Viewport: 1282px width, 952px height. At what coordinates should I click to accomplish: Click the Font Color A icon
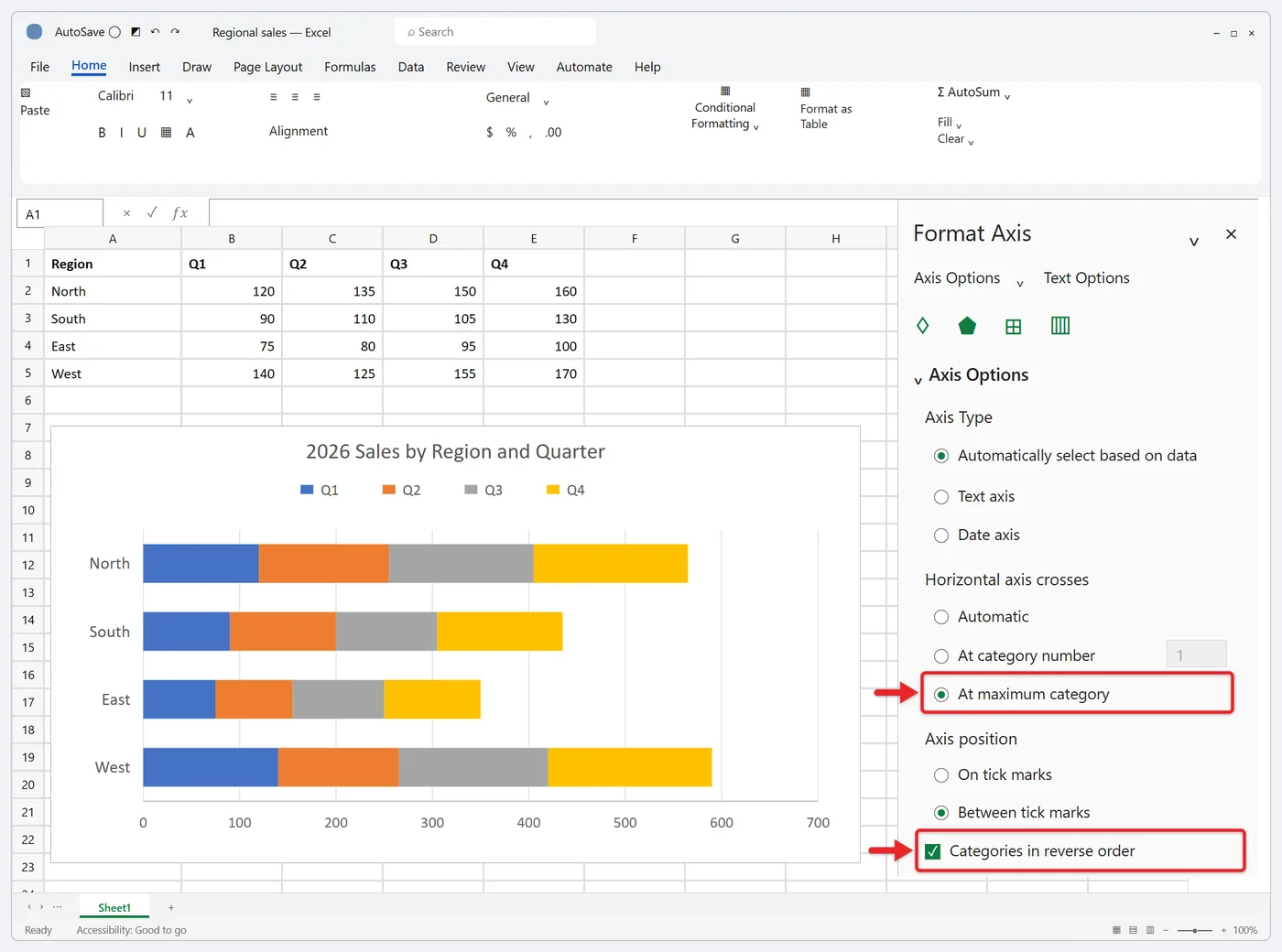[x=190, y=133]
